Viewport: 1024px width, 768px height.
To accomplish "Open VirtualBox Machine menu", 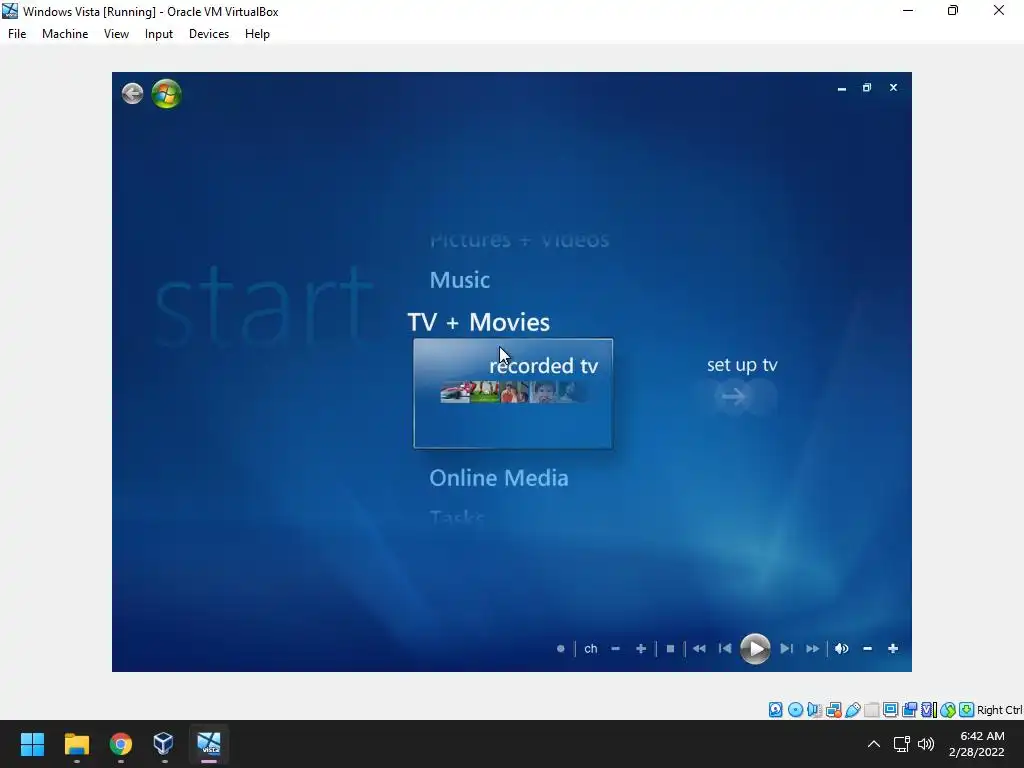I will 65,34.
